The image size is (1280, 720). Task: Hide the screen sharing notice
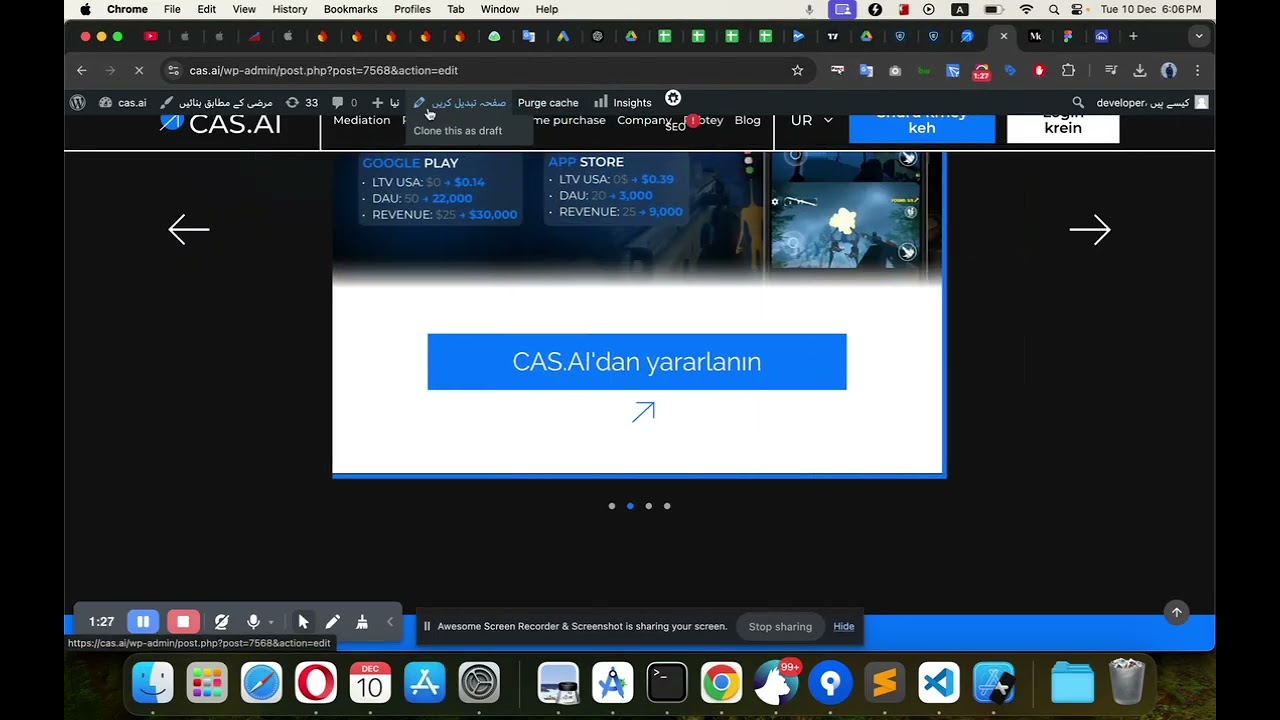[844, 626]
